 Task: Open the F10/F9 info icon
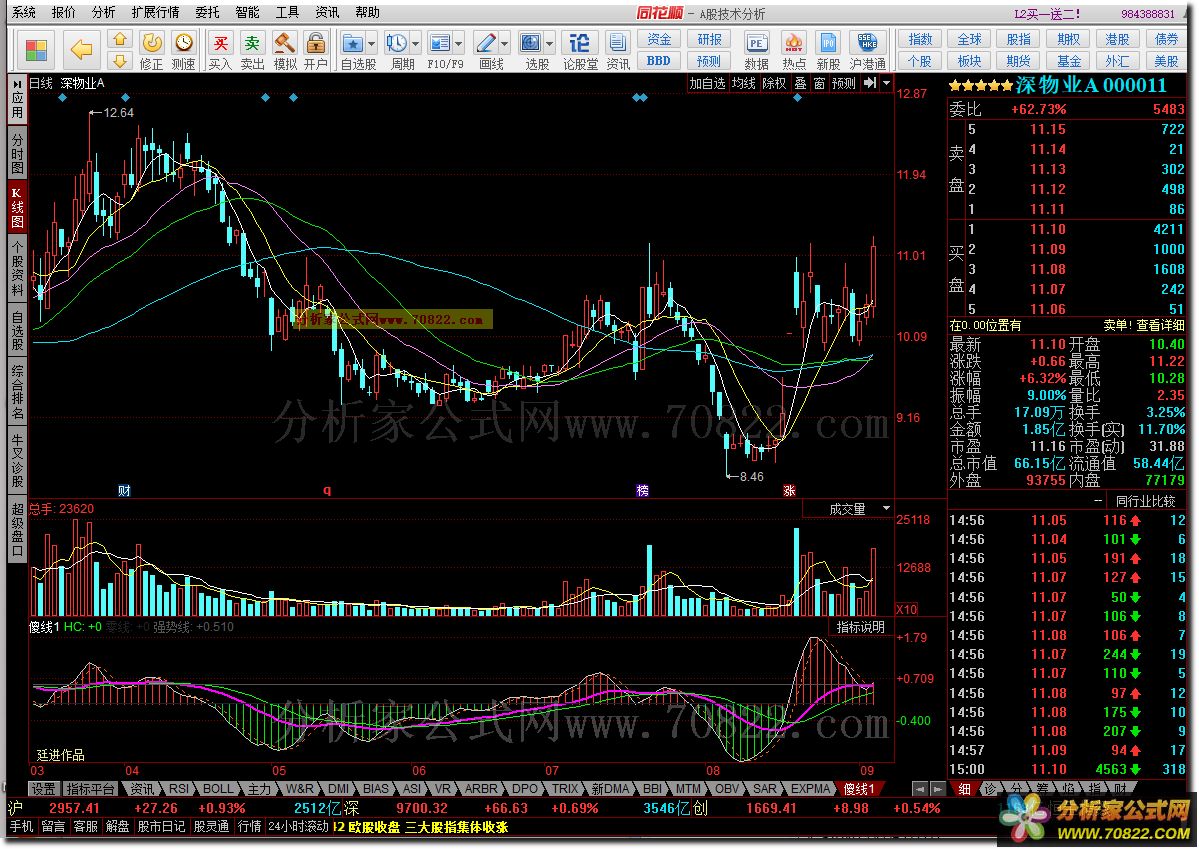[440, 44]
